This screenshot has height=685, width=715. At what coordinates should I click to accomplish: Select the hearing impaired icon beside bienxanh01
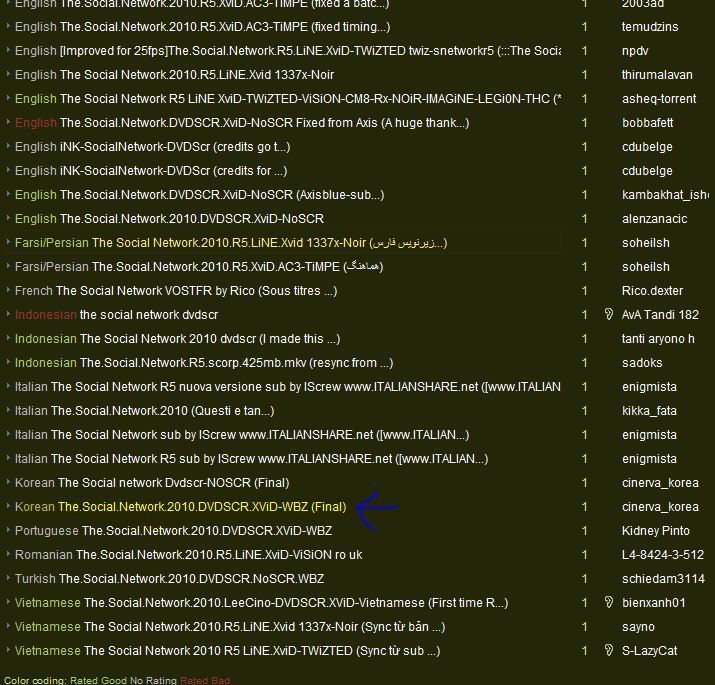pyautogui.click(x=608, y=602)
